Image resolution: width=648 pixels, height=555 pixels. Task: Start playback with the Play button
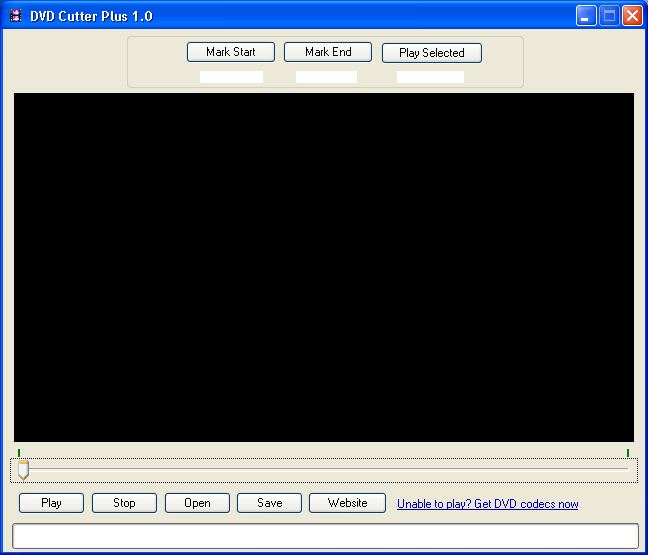click(x=51, y=503)
